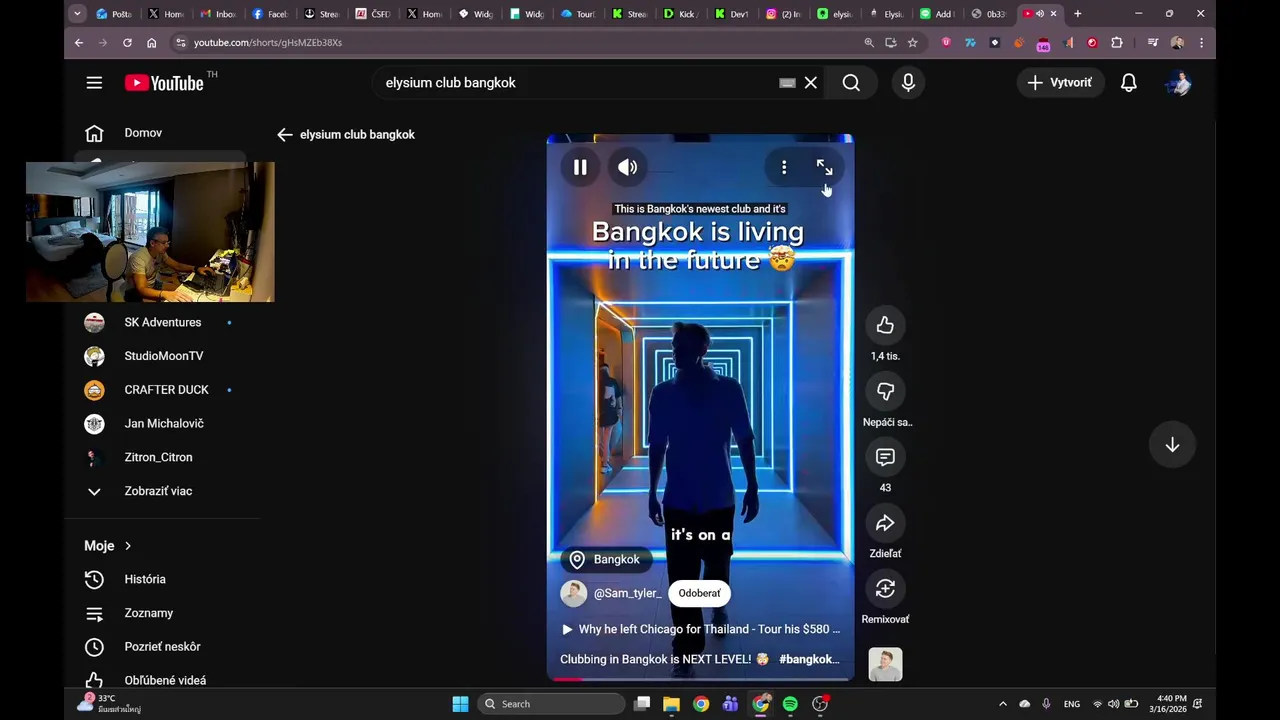Switch to the Pošta browser tab
Image resolution: width=1280 pixels, height=720 pixels.
tap(114, 14)
